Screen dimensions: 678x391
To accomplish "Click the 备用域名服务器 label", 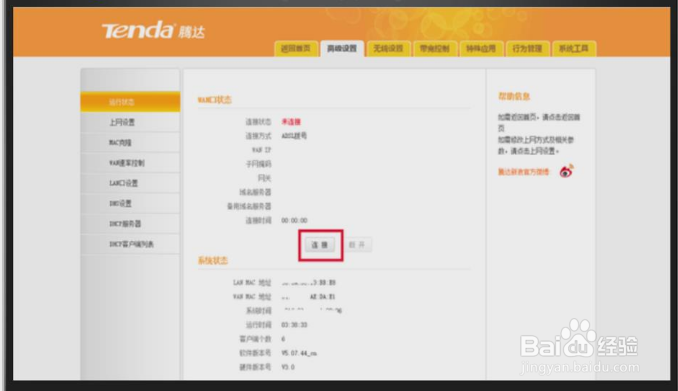I will click(x=249, y=206).
